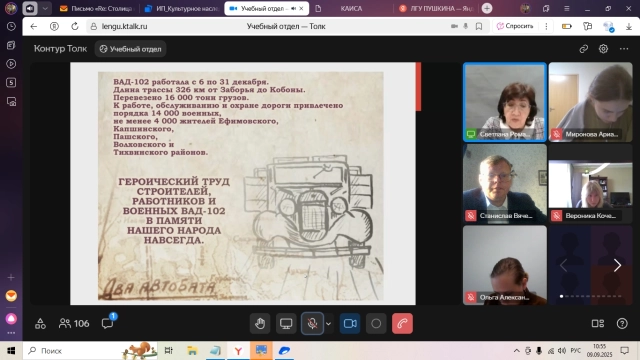Switch to the КАИСА browser tab

pos(351,9)
